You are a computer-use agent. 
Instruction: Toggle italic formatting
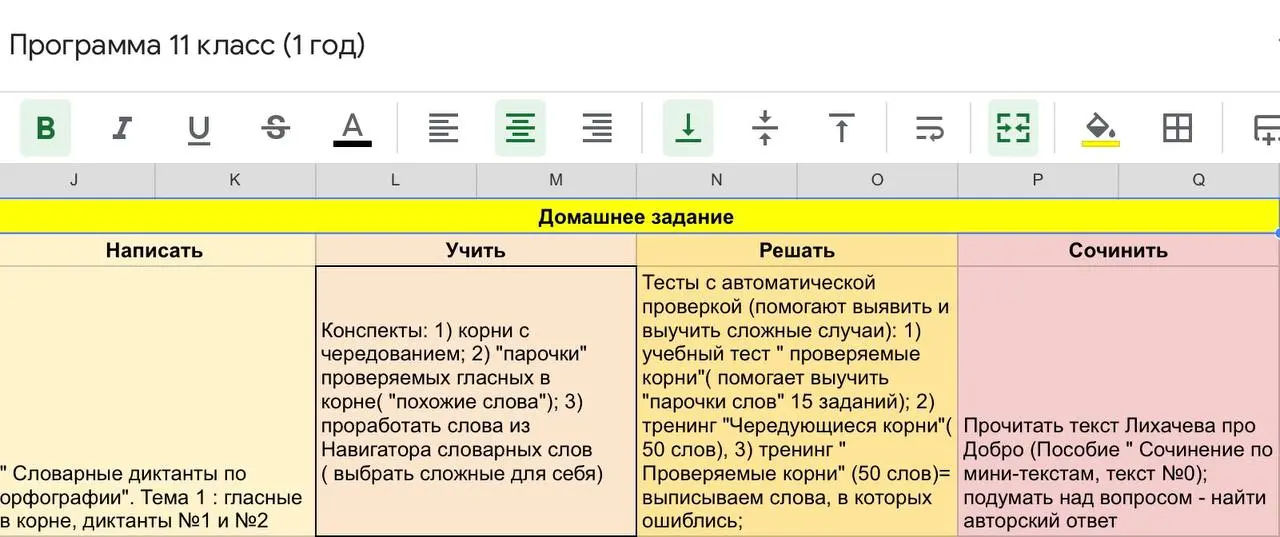122,128
